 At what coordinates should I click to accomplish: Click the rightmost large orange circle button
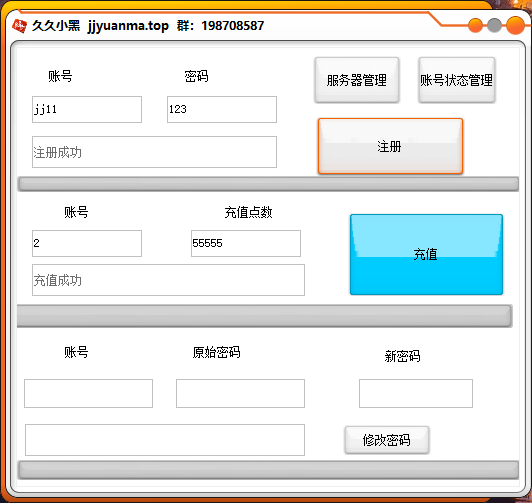click(x=516, y=25)
